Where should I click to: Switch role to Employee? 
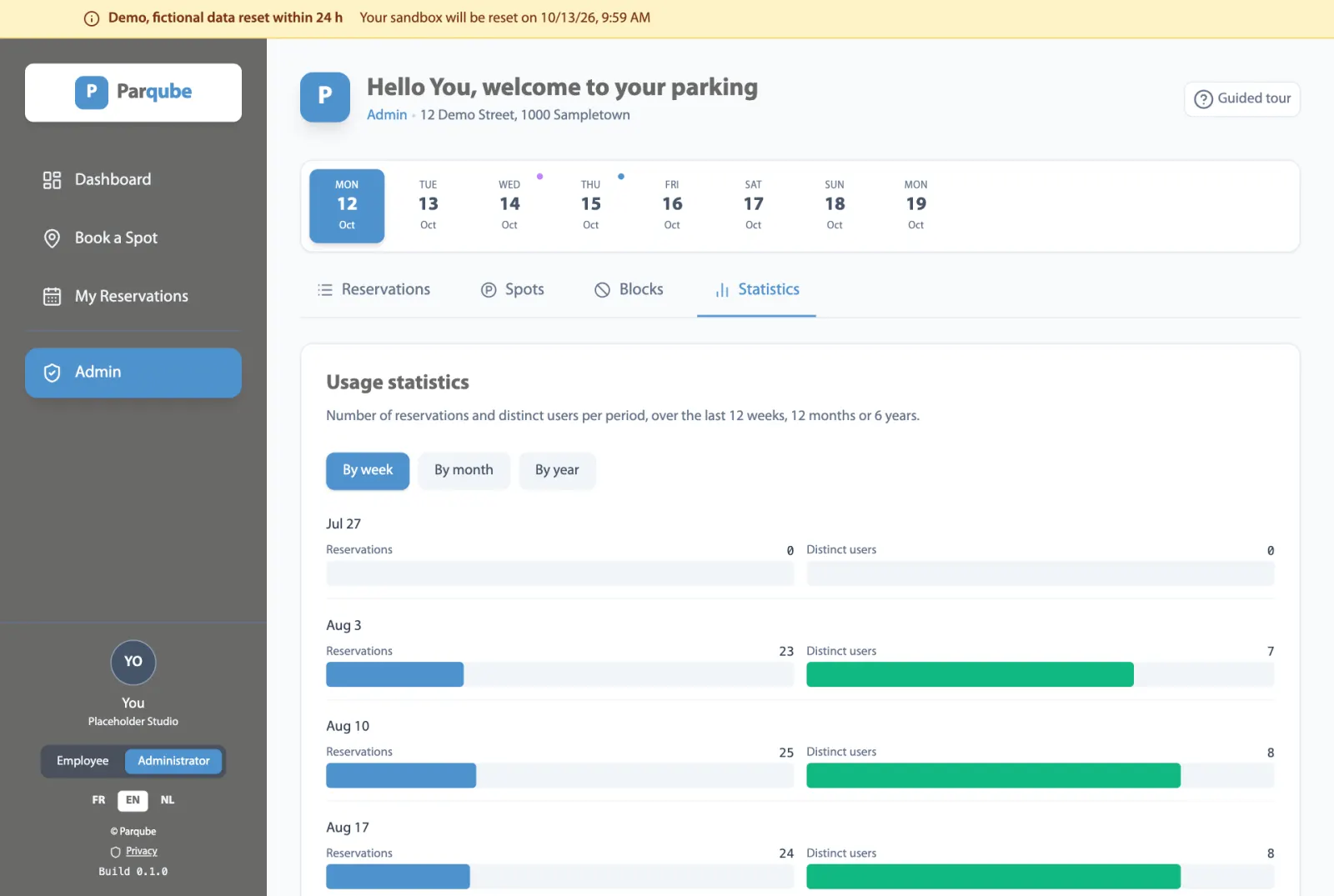tap(83, 761)
